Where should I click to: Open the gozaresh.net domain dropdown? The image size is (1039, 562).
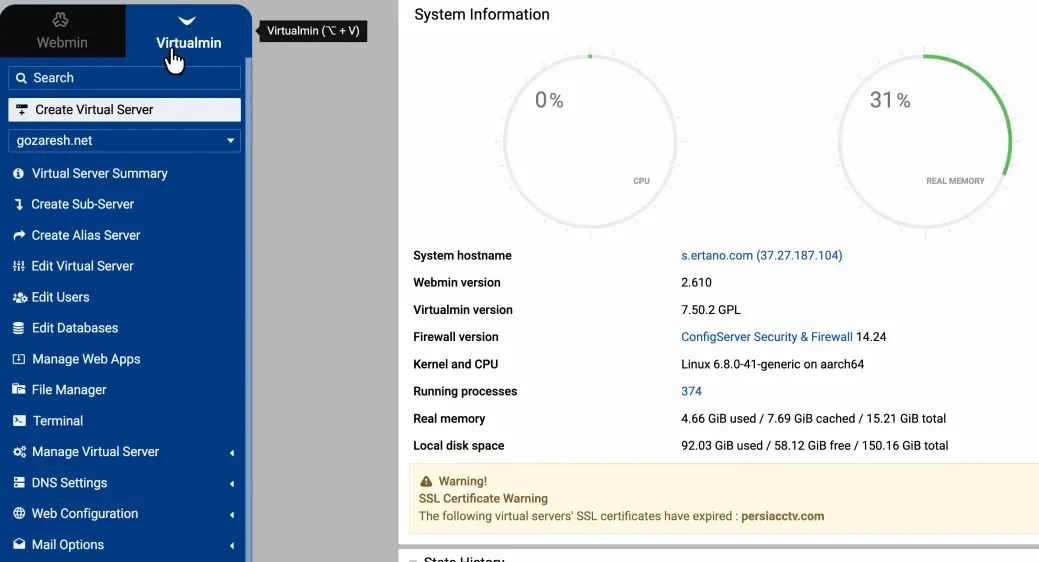(124, 141)
